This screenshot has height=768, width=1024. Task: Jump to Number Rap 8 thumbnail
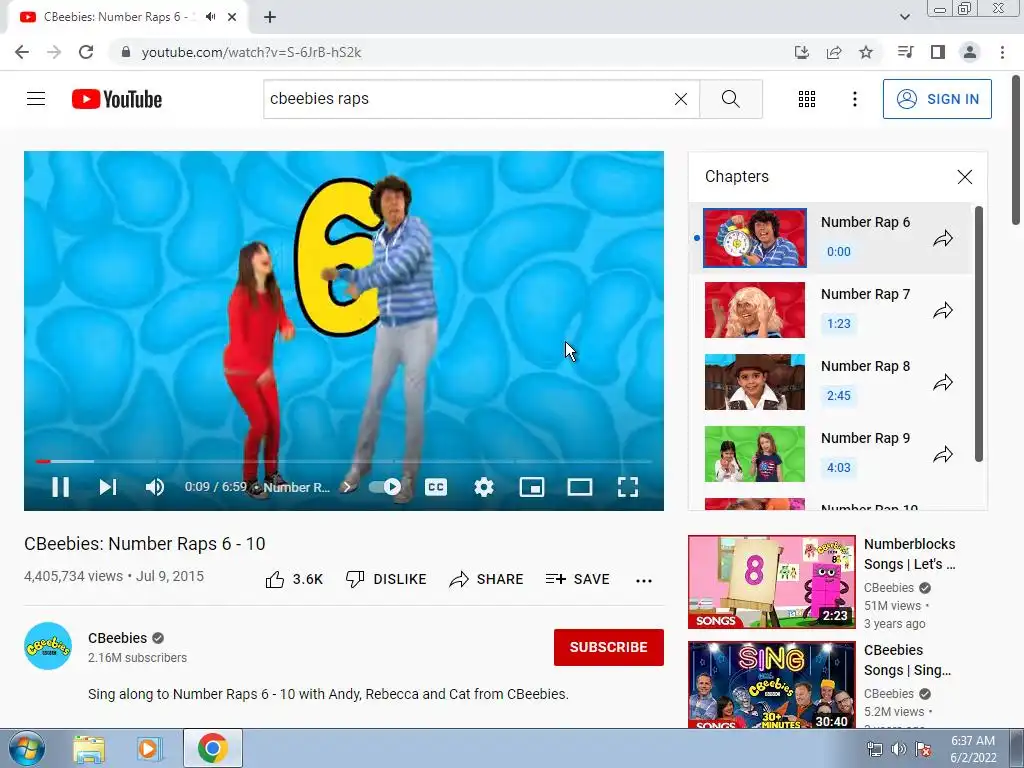point(755,382)
